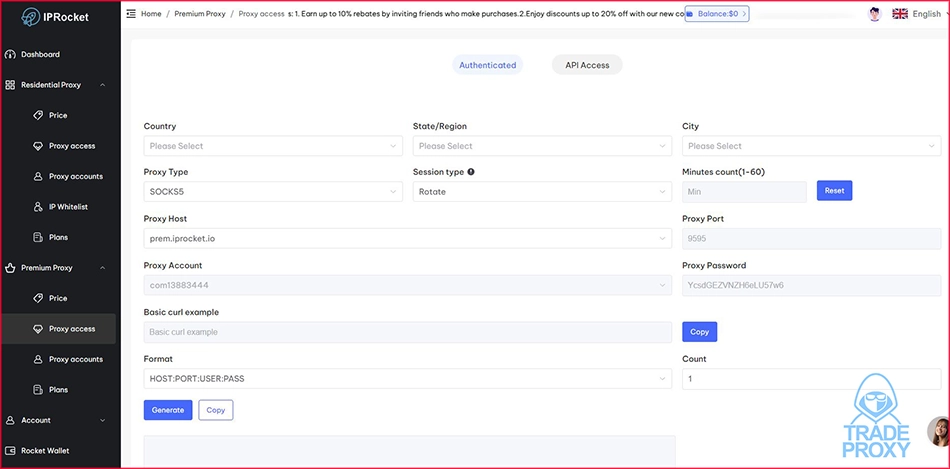Open the Proxy Account dropdown

click(408, 285)
